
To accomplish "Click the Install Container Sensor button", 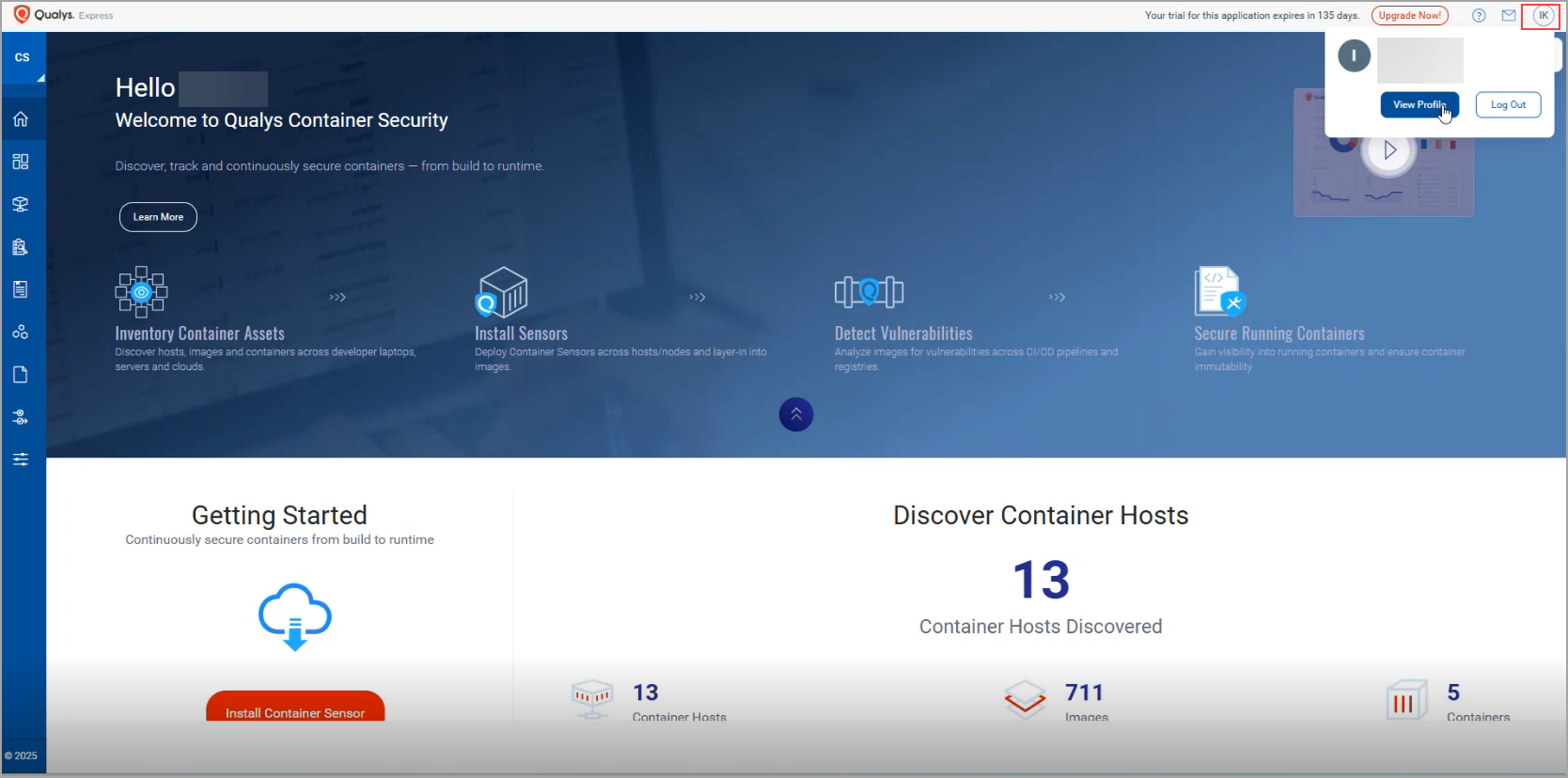I will 295,707.
